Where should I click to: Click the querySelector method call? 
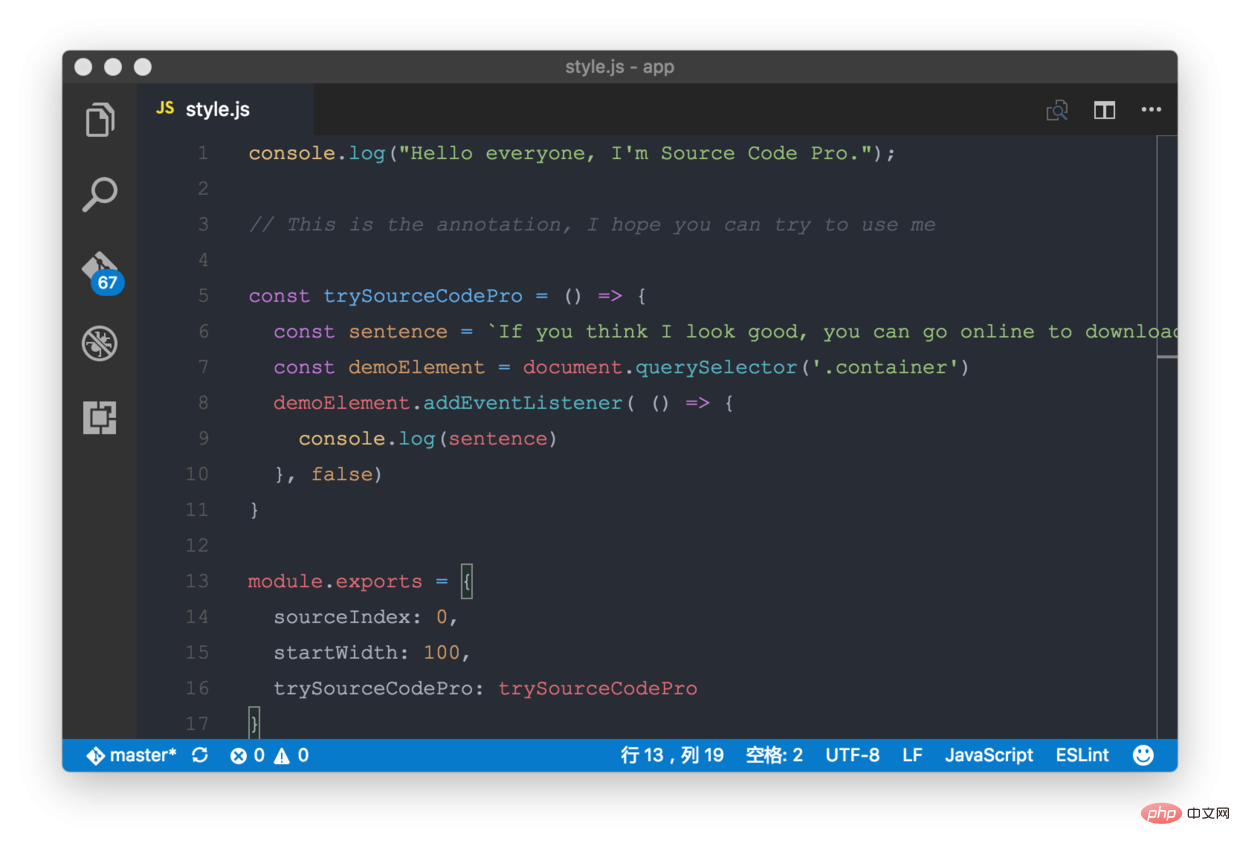coord(717,367)
